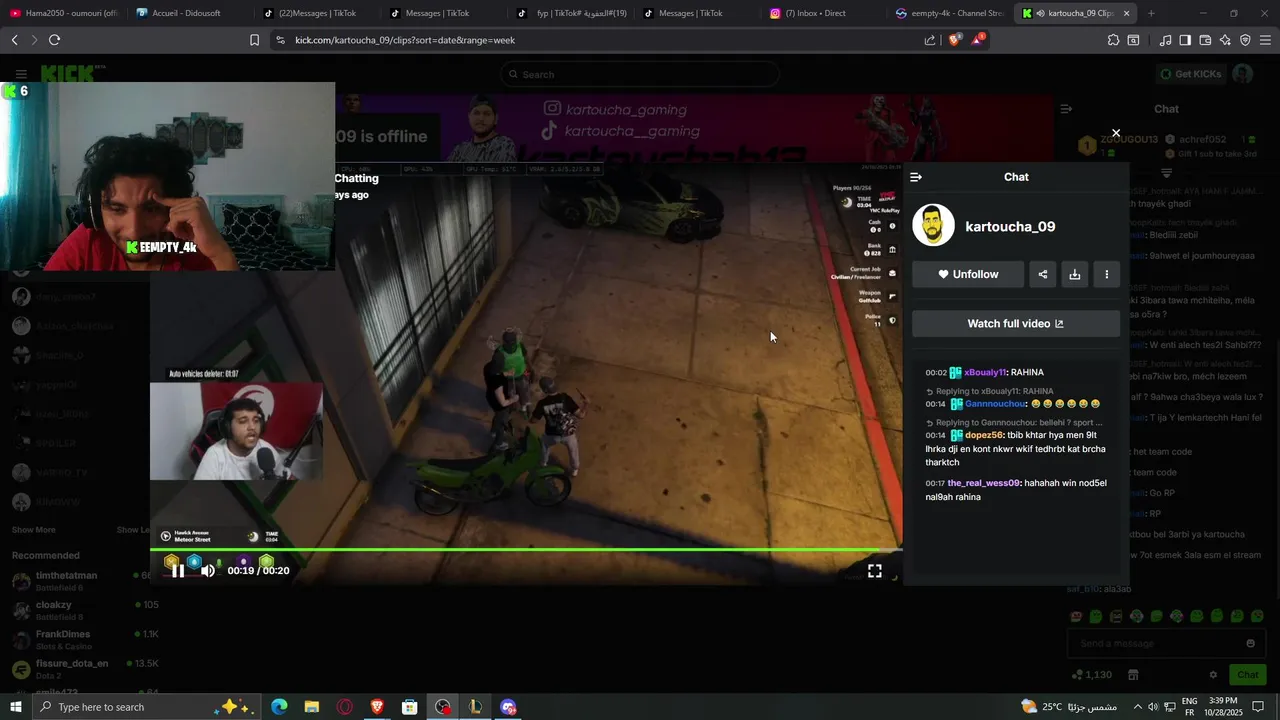Open xBoualy11 user in clip chat
This screenshot has height=720, width=1280.
point(985,372)
